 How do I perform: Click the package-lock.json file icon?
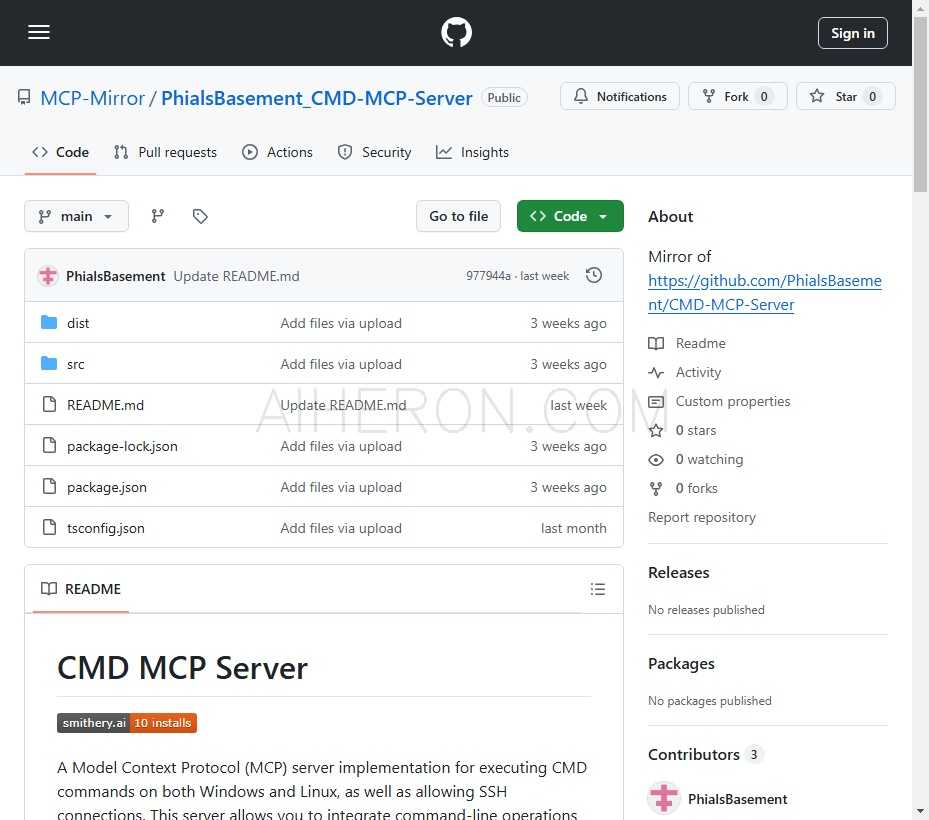49,445
